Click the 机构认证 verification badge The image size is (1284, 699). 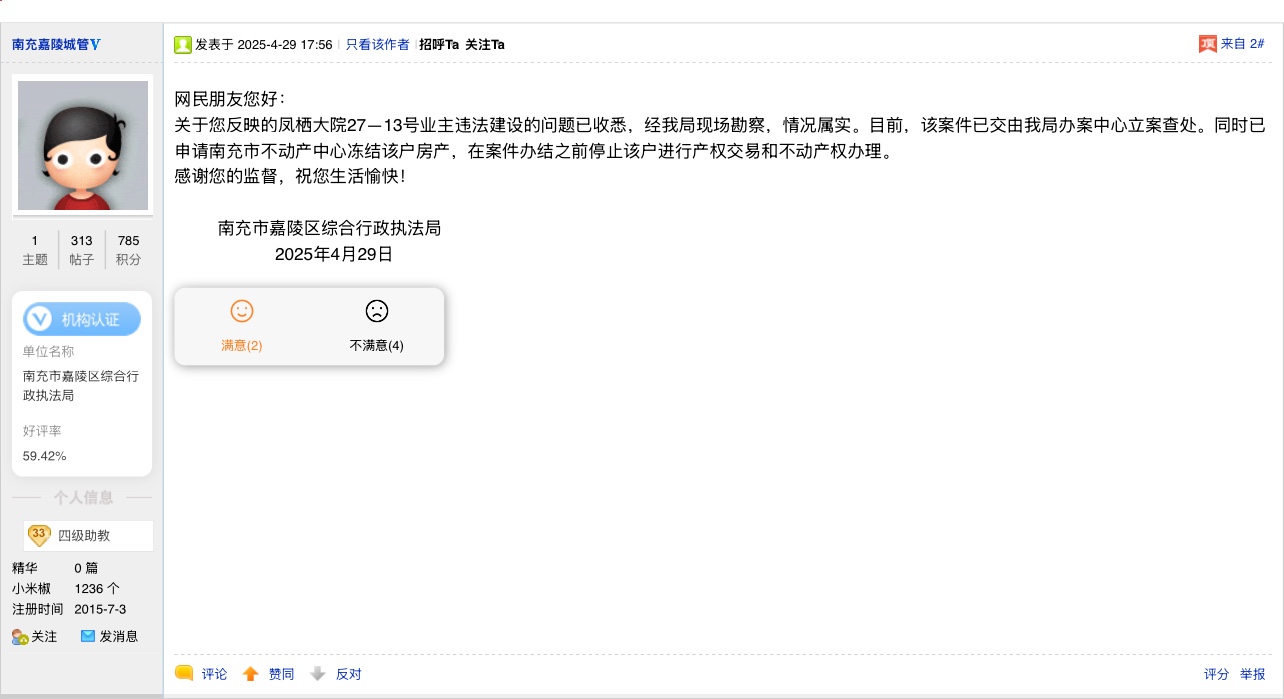pos(82,319)
